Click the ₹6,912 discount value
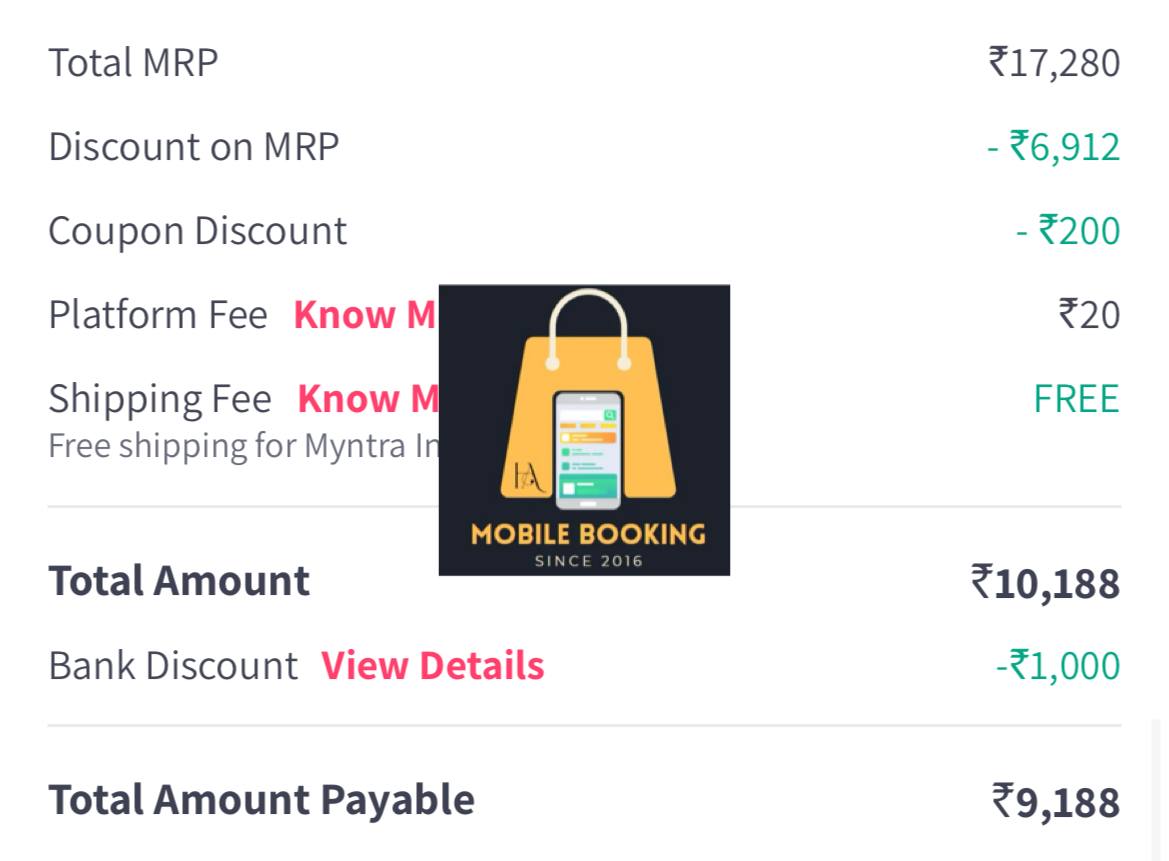This screenshot has height=861, width=1169. [1053, 147]
